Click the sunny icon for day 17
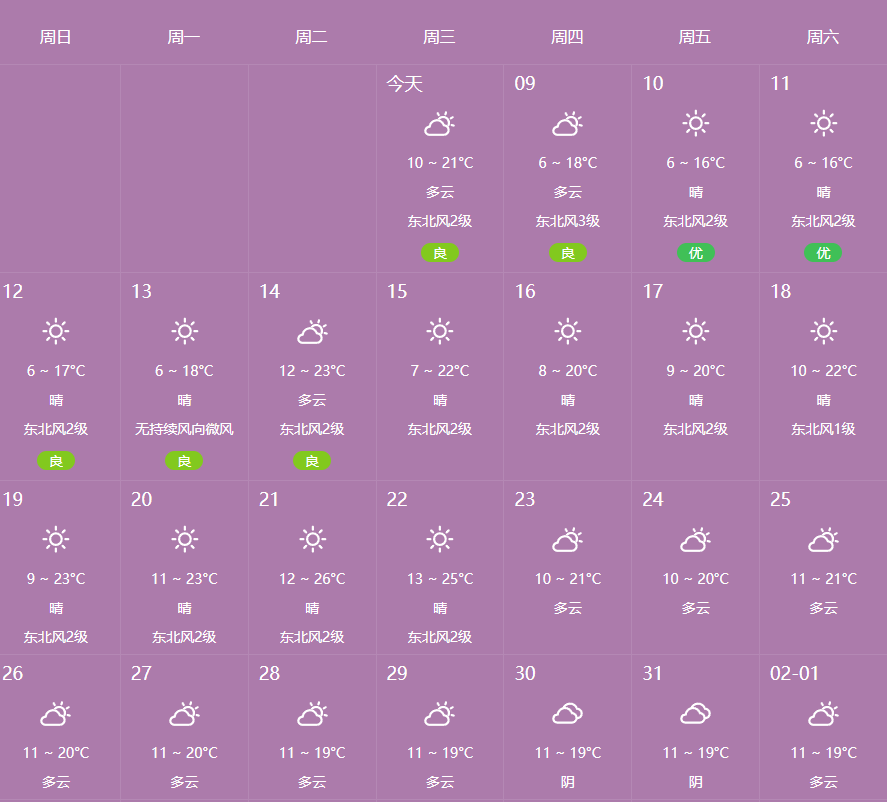 point(696,331)
